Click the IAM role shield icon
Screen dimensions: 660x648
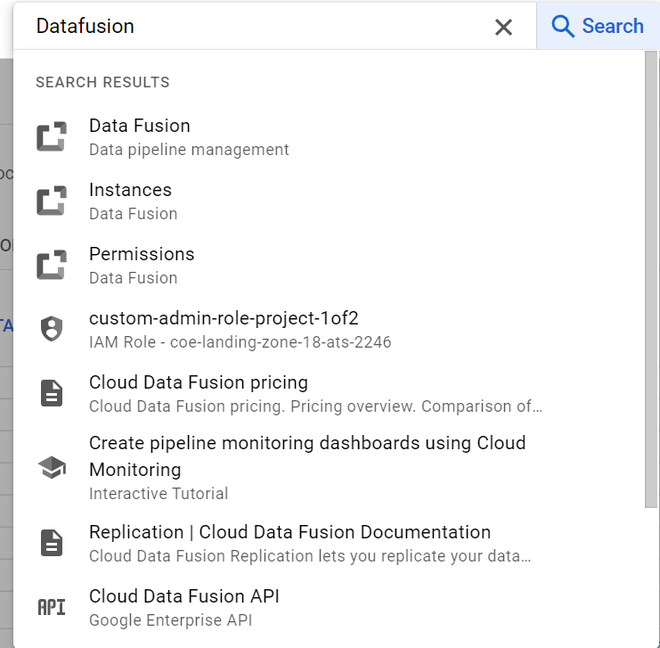tap(51, 329)
